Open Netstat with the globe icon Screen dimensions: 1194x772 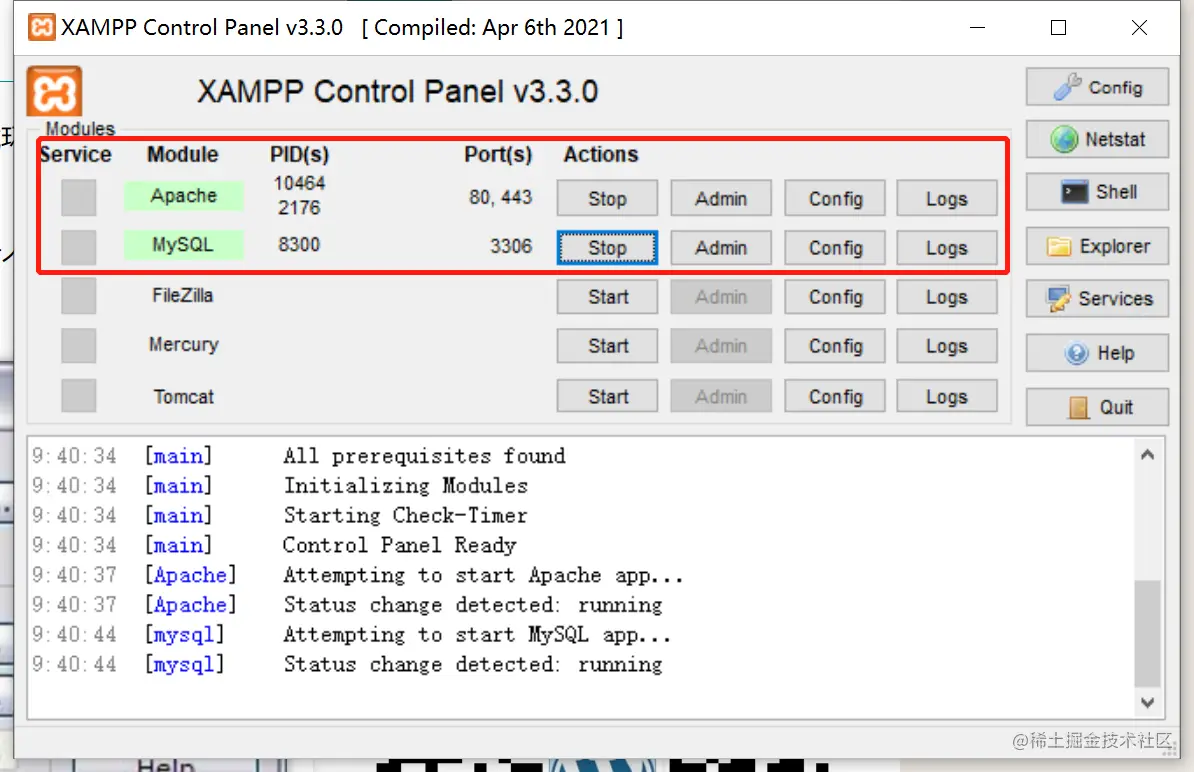tap(1097, 139)
